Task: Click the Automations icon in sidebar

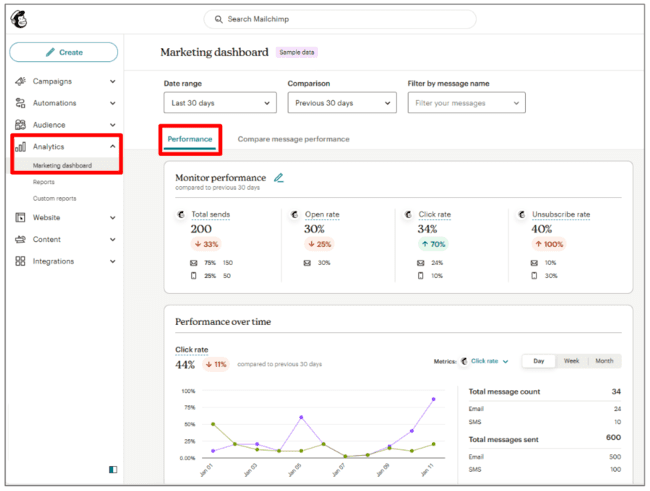Action: pos(21,103)
